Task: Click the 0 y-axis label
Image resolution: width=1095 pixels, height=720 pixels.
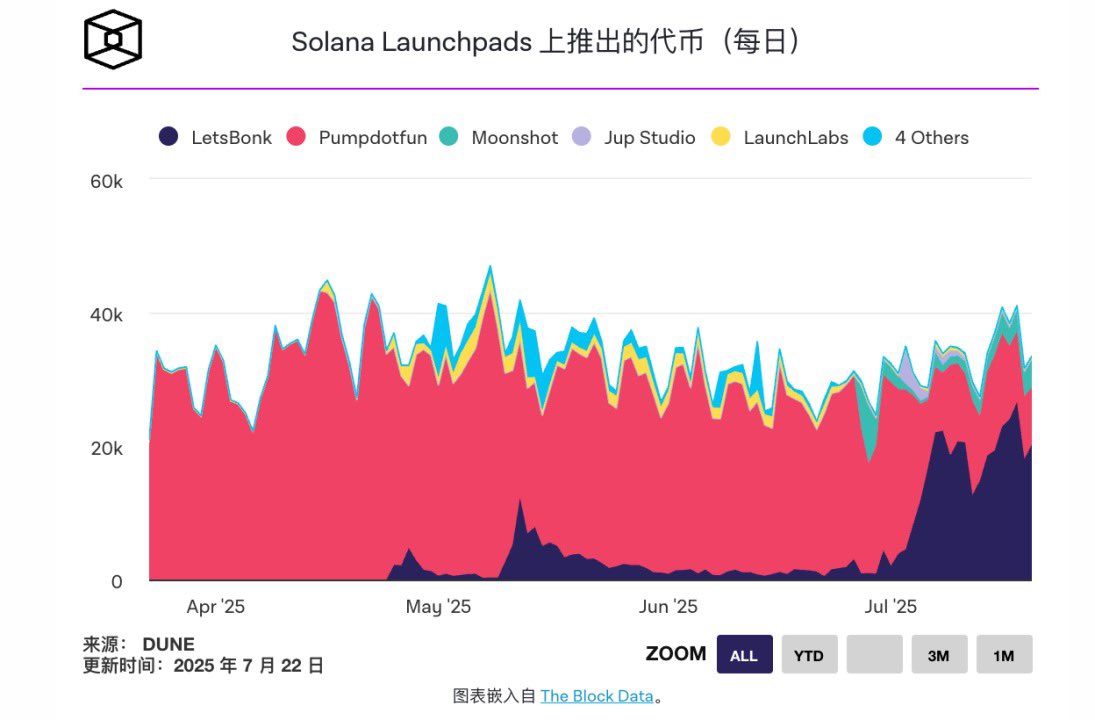Action: 117,582
